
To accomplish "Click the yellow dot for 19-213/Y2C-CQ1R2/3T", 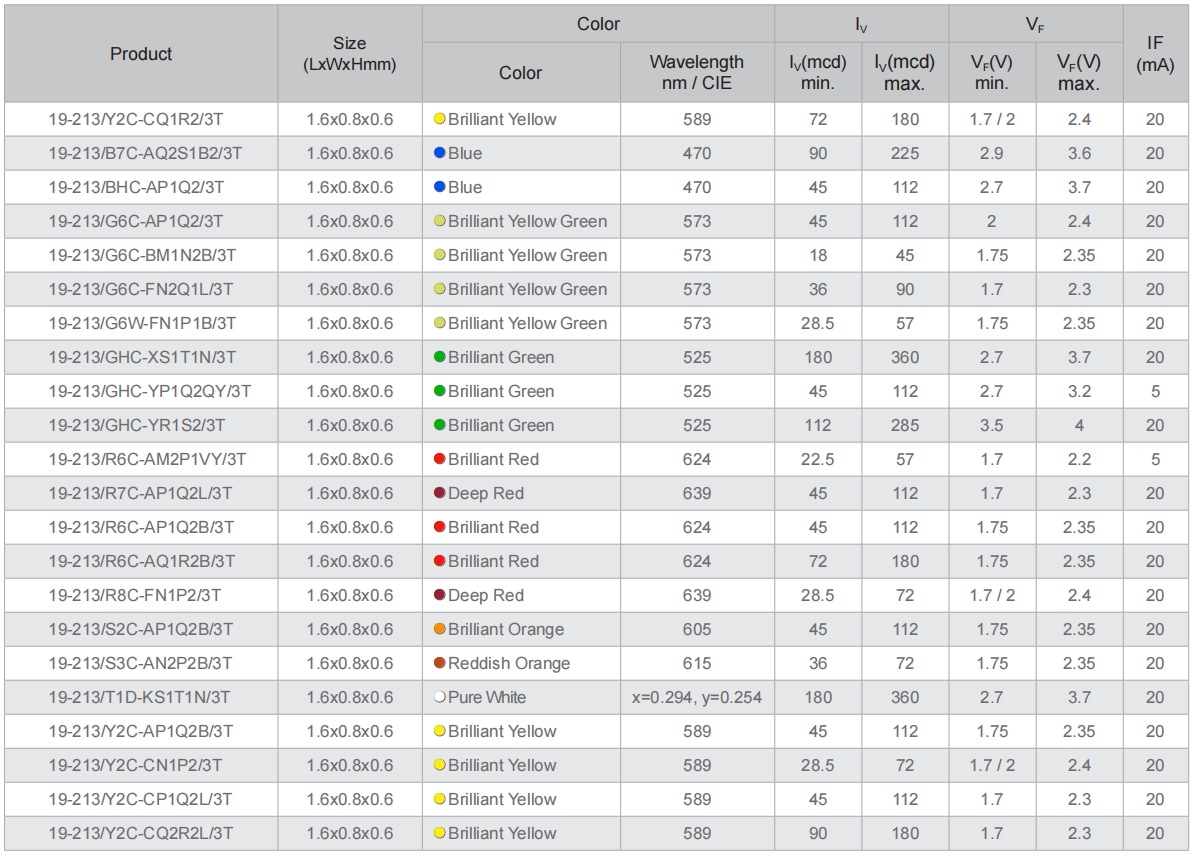I will tap(439, 119).
